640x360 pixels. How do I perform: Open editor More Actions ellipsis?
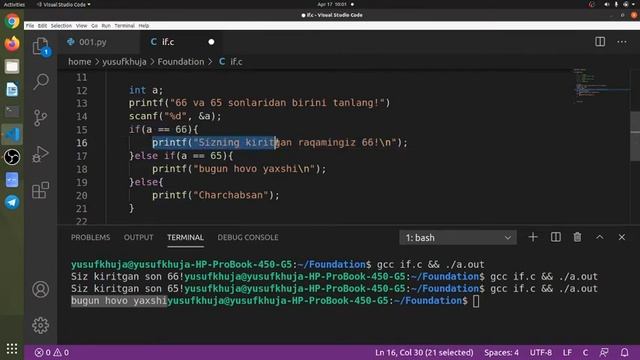622,42
